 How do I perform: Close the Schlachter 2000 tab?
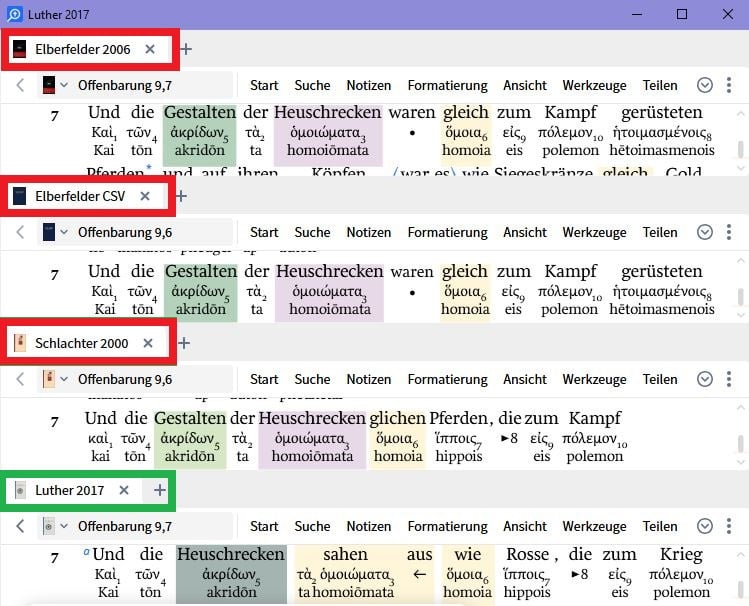(148, 343)
